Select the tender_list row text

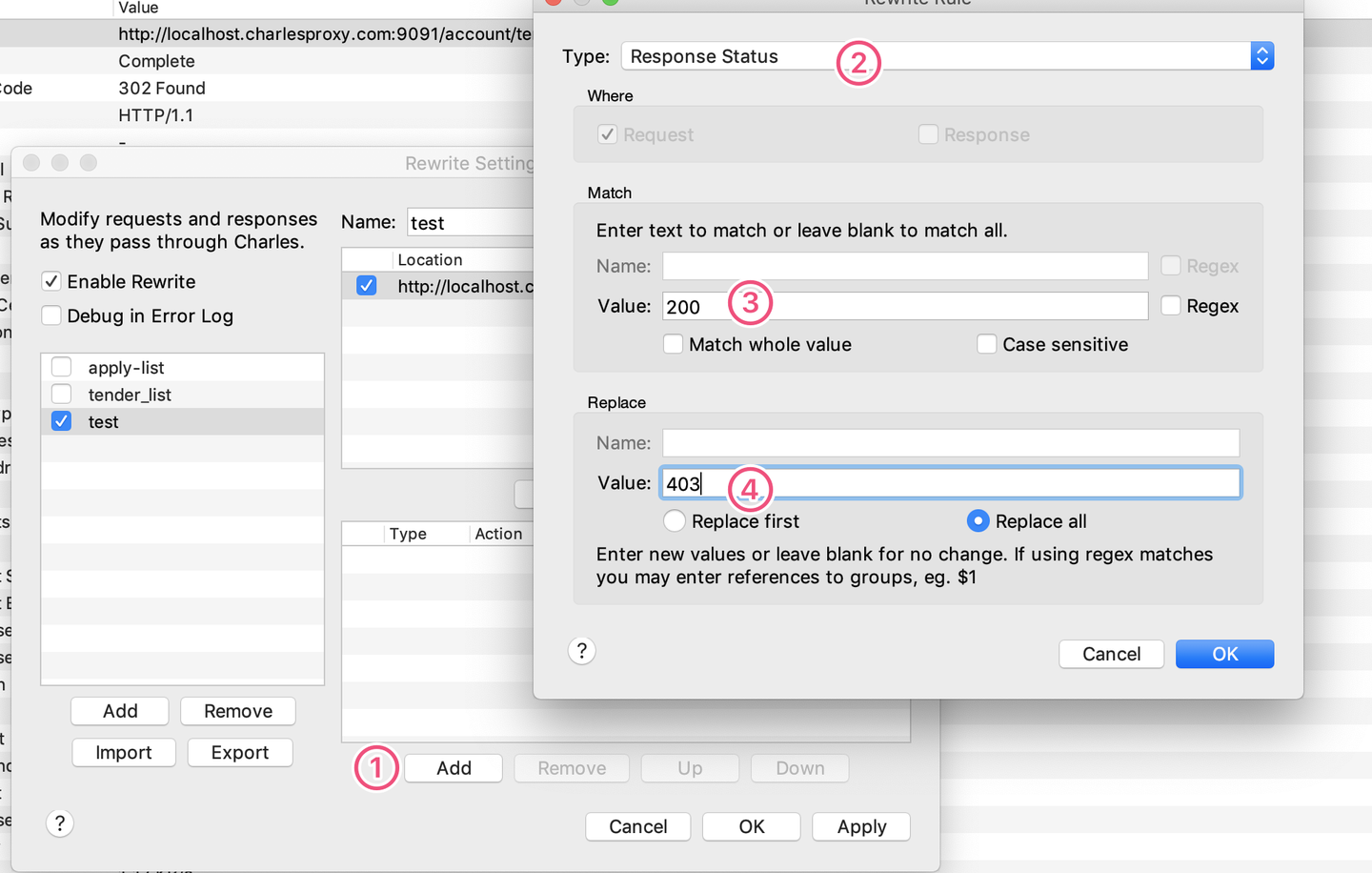pyautogui.click(x=130, y=395)
